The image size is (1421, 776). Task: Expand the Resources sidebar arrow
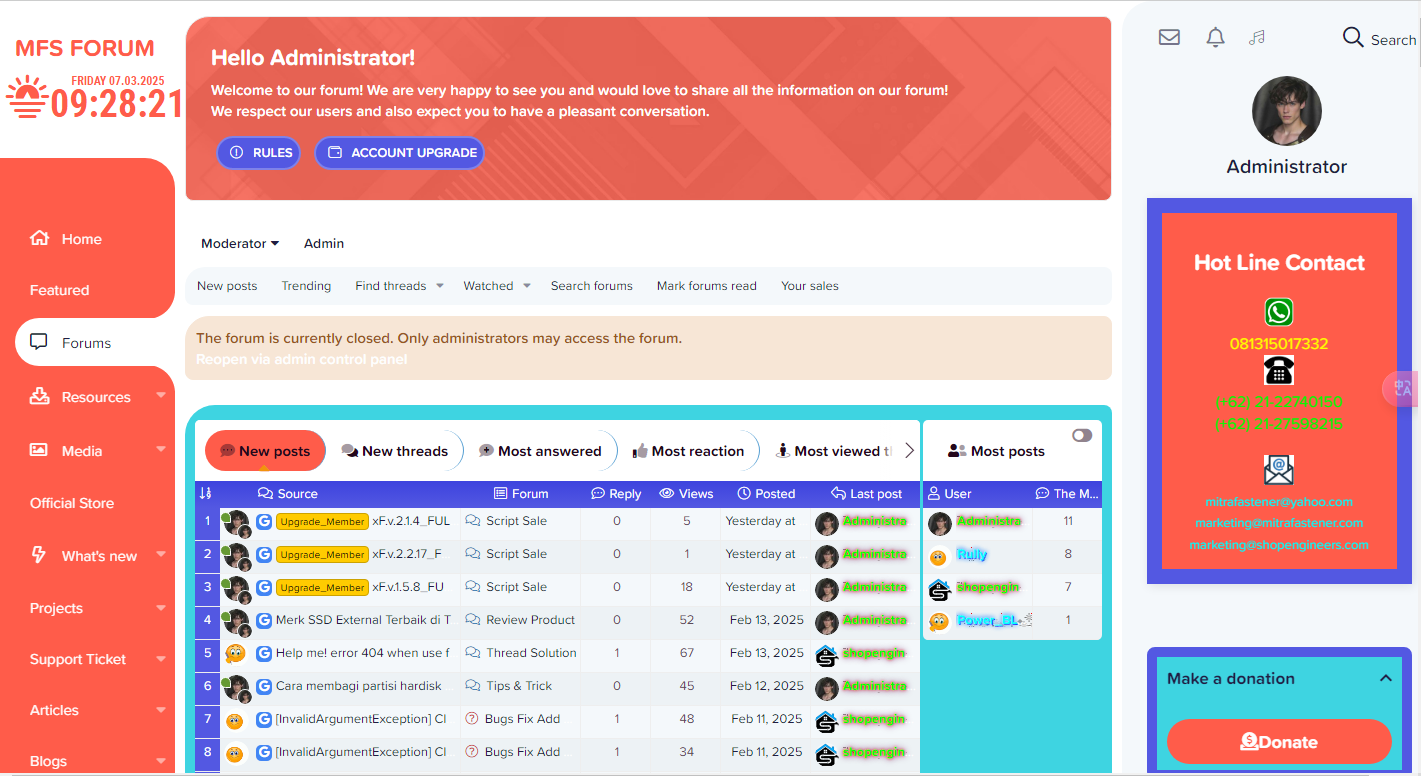tap(161, 397)
